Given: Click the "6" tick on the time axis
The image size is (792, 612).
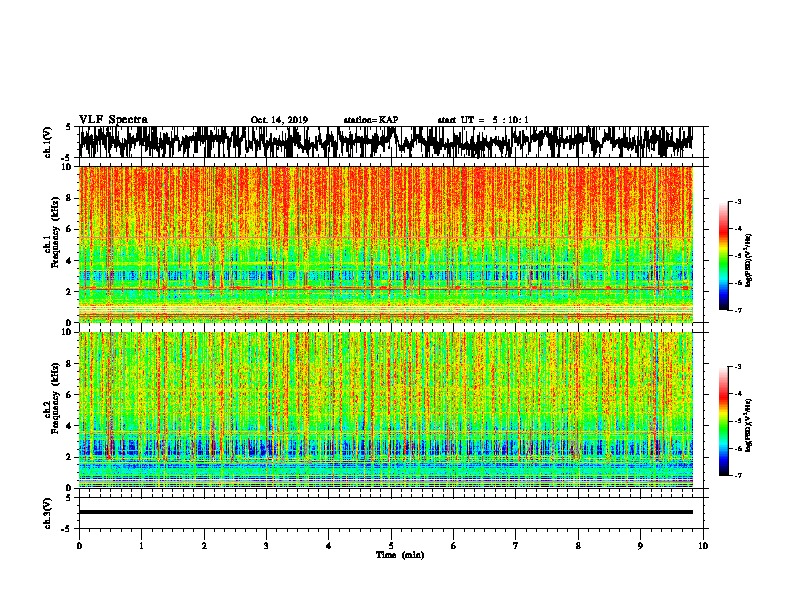Looking at the screenshot, I should 454,546.
